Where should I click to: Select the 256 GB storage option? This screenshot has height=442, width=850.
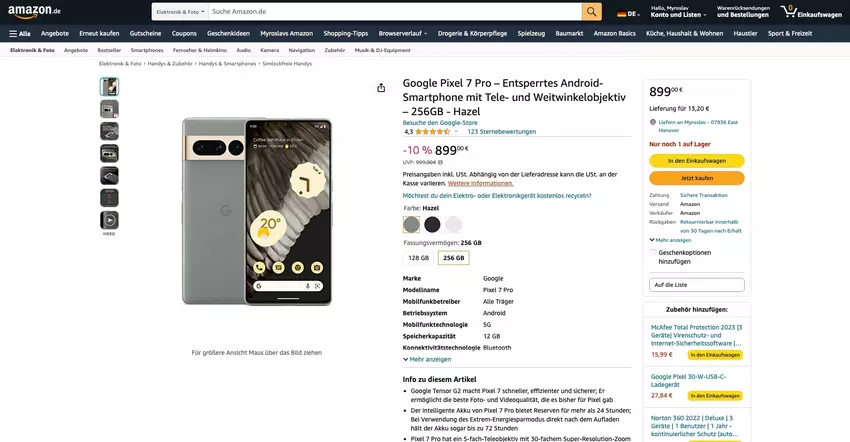coord(454,258)
